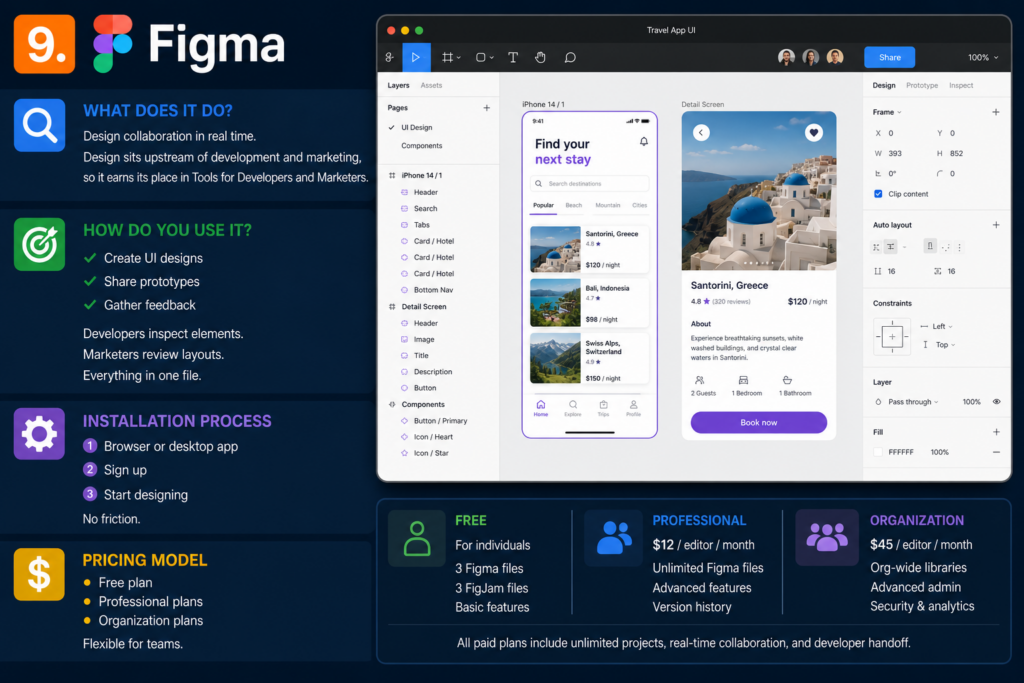Screen dimensions: 1024x683
Task: Click the layer opacity 100% value
Action: pos(972,402)
